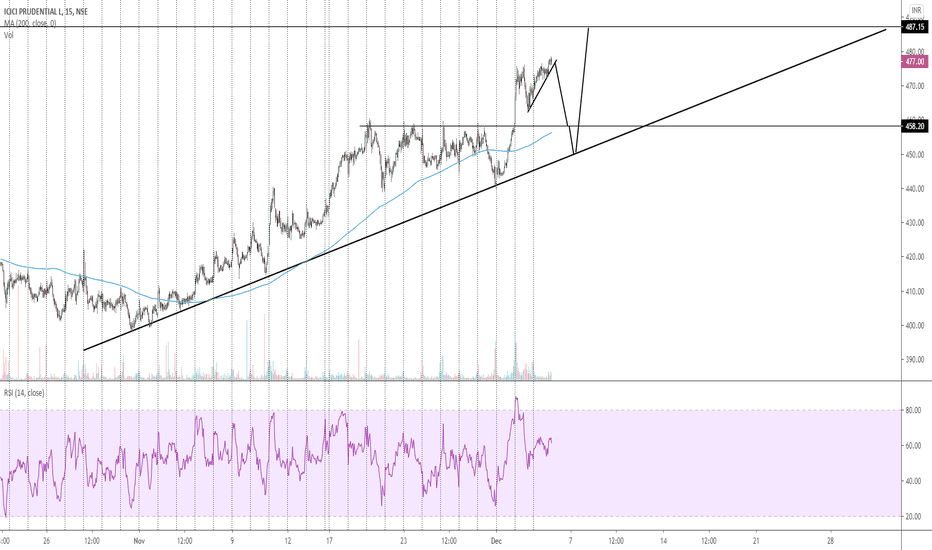
Task: Click 410.00 on the price axis
Action: pyautogui.click(x=915, y=291)
